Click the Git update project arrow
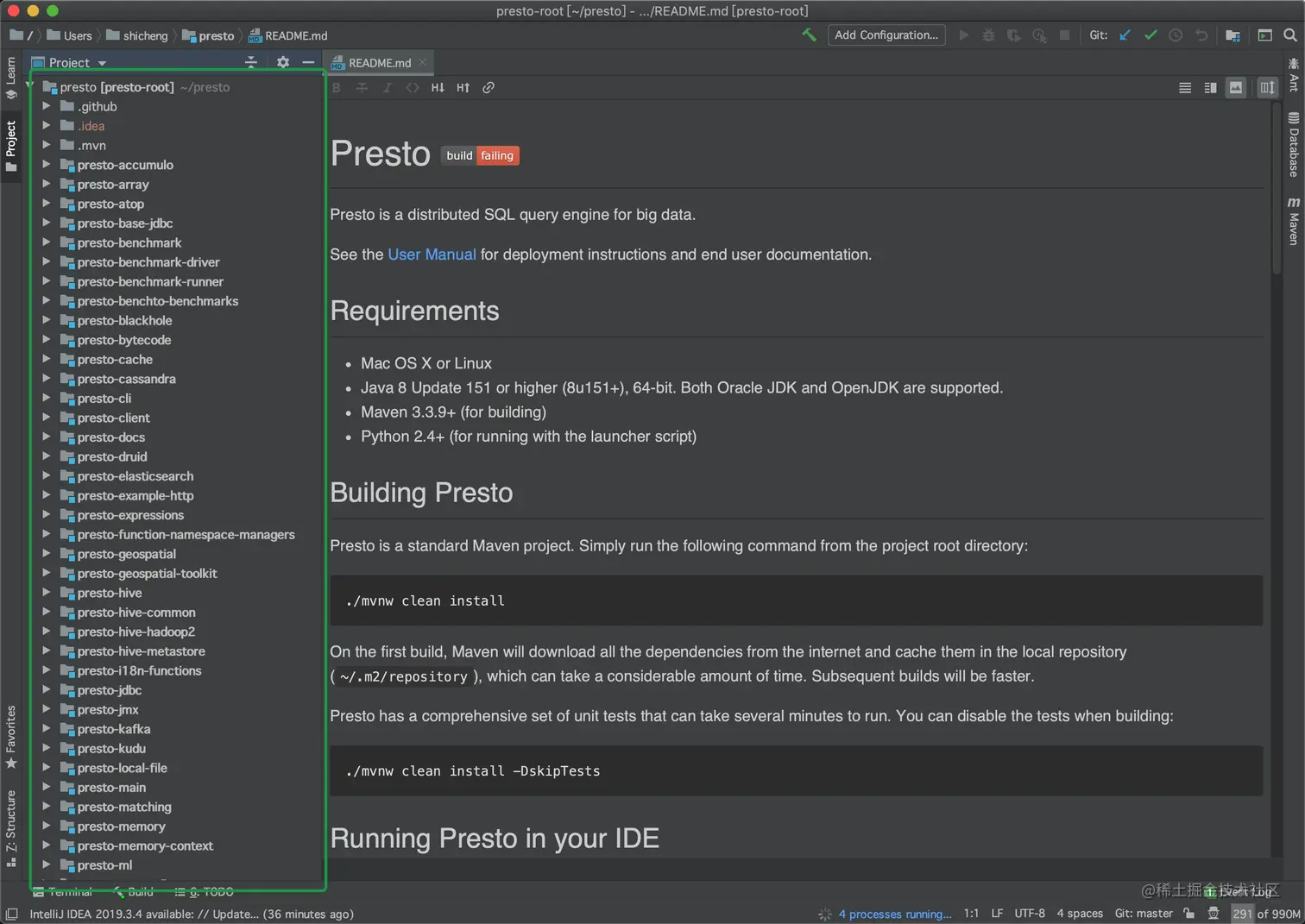This screenshot has height=924, width=1305. pos(1125,35)
